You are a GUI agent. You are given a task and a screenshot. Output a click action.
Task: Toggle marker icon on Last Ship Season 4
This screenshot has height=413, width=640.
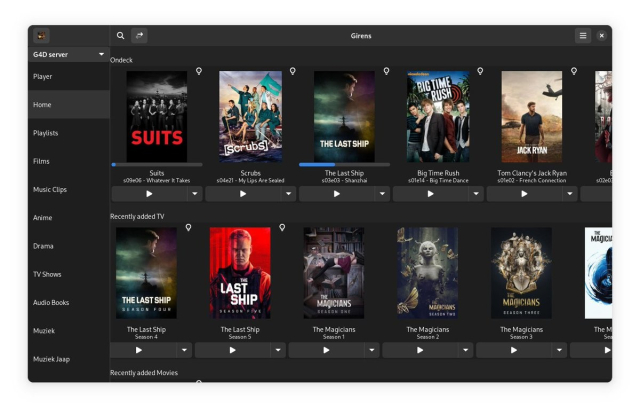coord(188,227)
